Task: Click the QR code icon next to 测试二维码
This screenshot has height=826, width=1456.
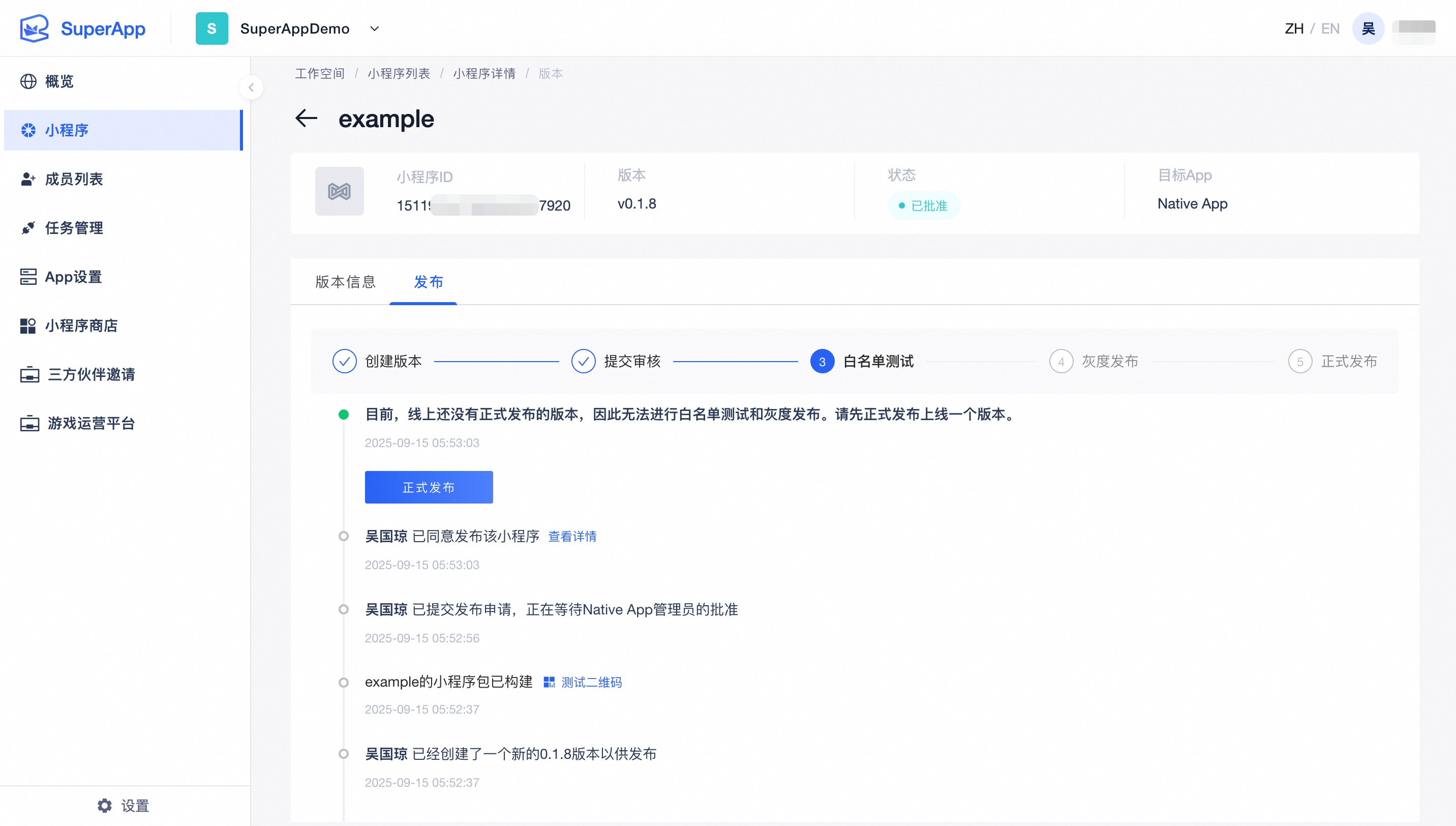Action: pyautogui.click(x=549, y=683)
